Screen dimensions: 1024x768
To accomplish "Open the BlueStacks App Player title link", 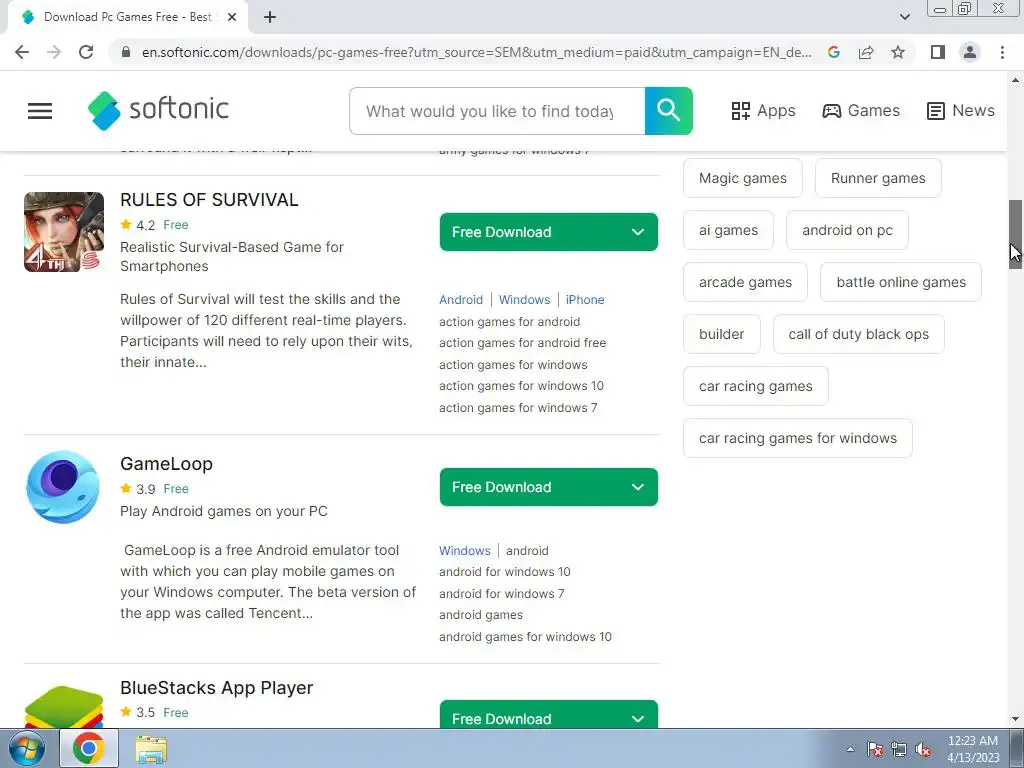I will tap(217, 688).
